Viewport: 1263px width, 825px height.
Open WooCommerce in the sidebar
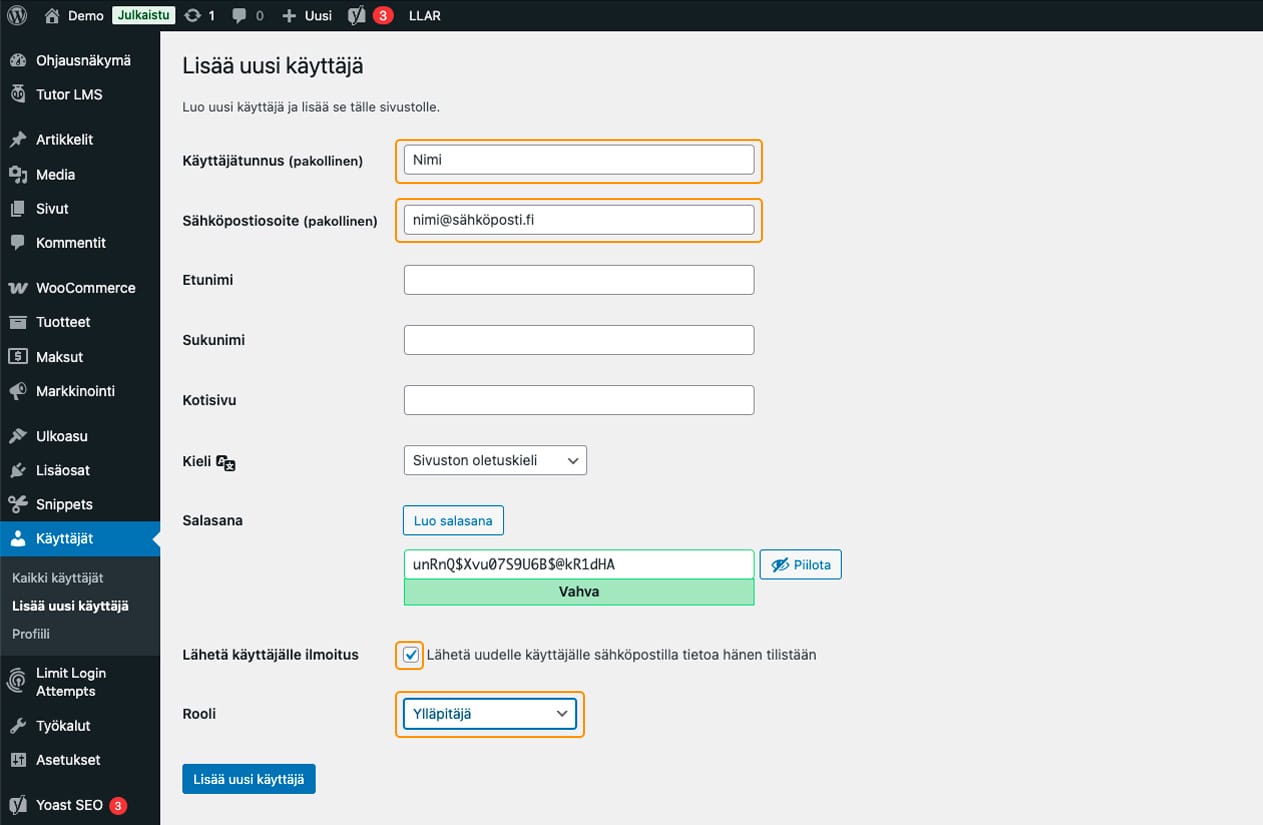pos(85,287)
